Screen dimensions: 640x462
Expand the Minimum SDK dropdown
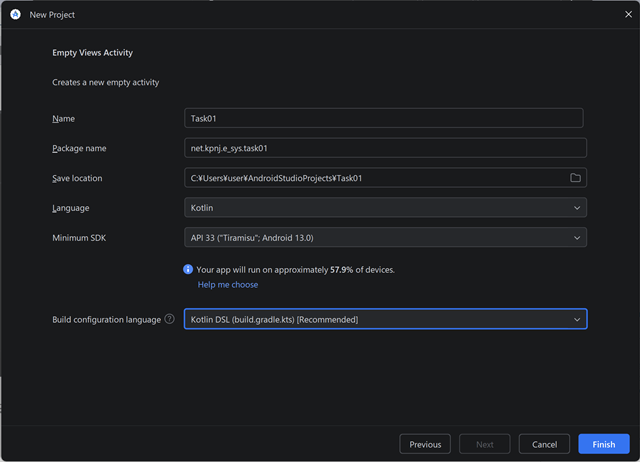coord(385,238)
